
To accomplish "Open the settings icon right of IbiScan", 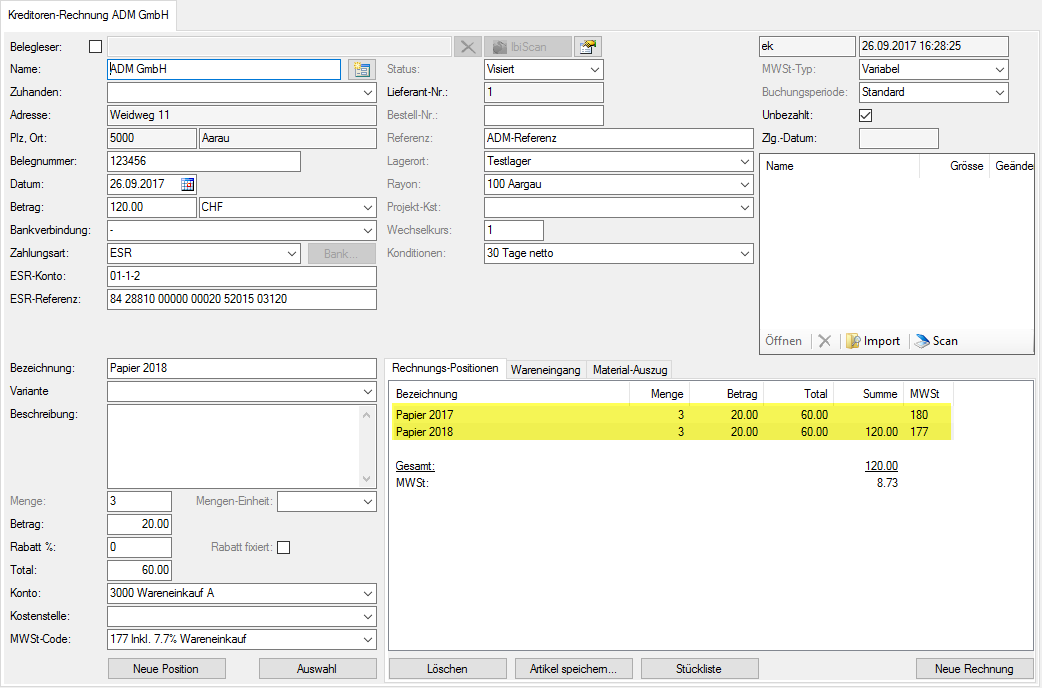I will coord(588,46).
